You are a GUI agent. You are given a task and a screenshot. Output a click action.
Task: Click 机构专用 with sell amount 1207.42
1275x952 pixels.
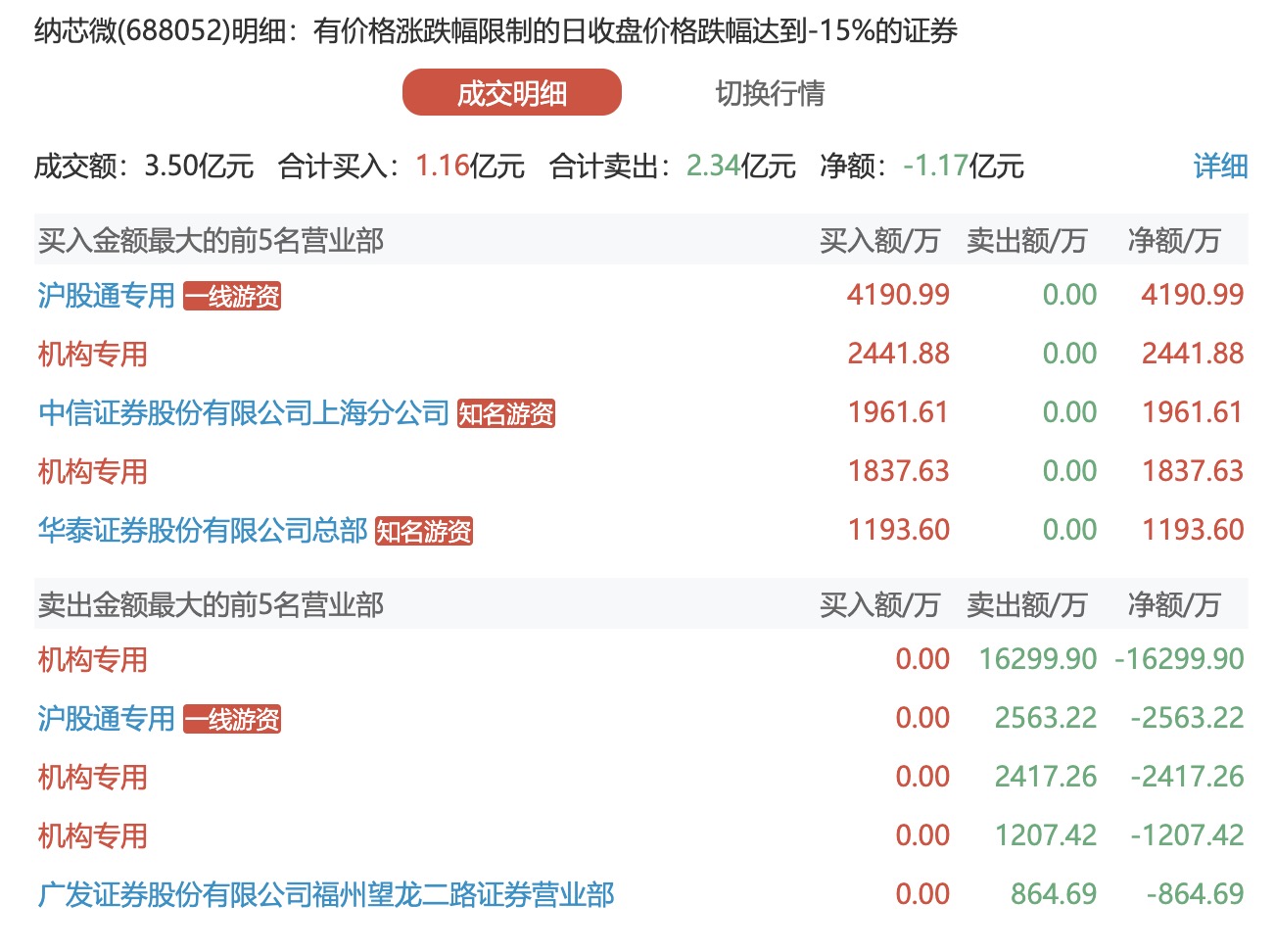coord(92,835)
